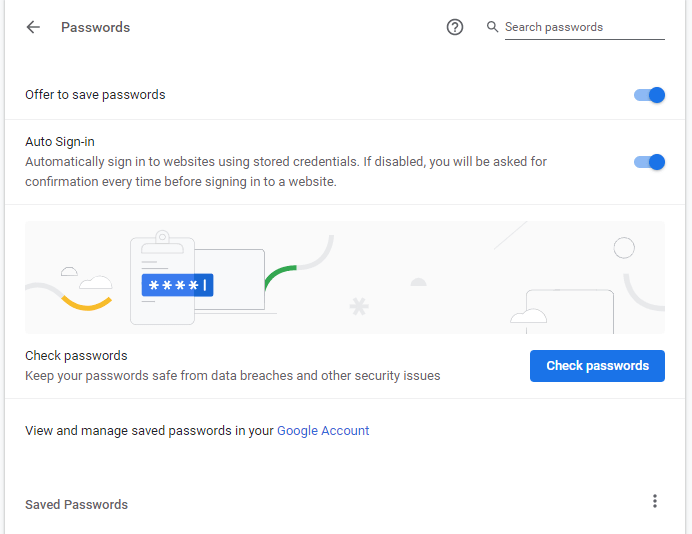Click the Offer to save passwords label
The image size is (692, 534).
tap(95, 95)
